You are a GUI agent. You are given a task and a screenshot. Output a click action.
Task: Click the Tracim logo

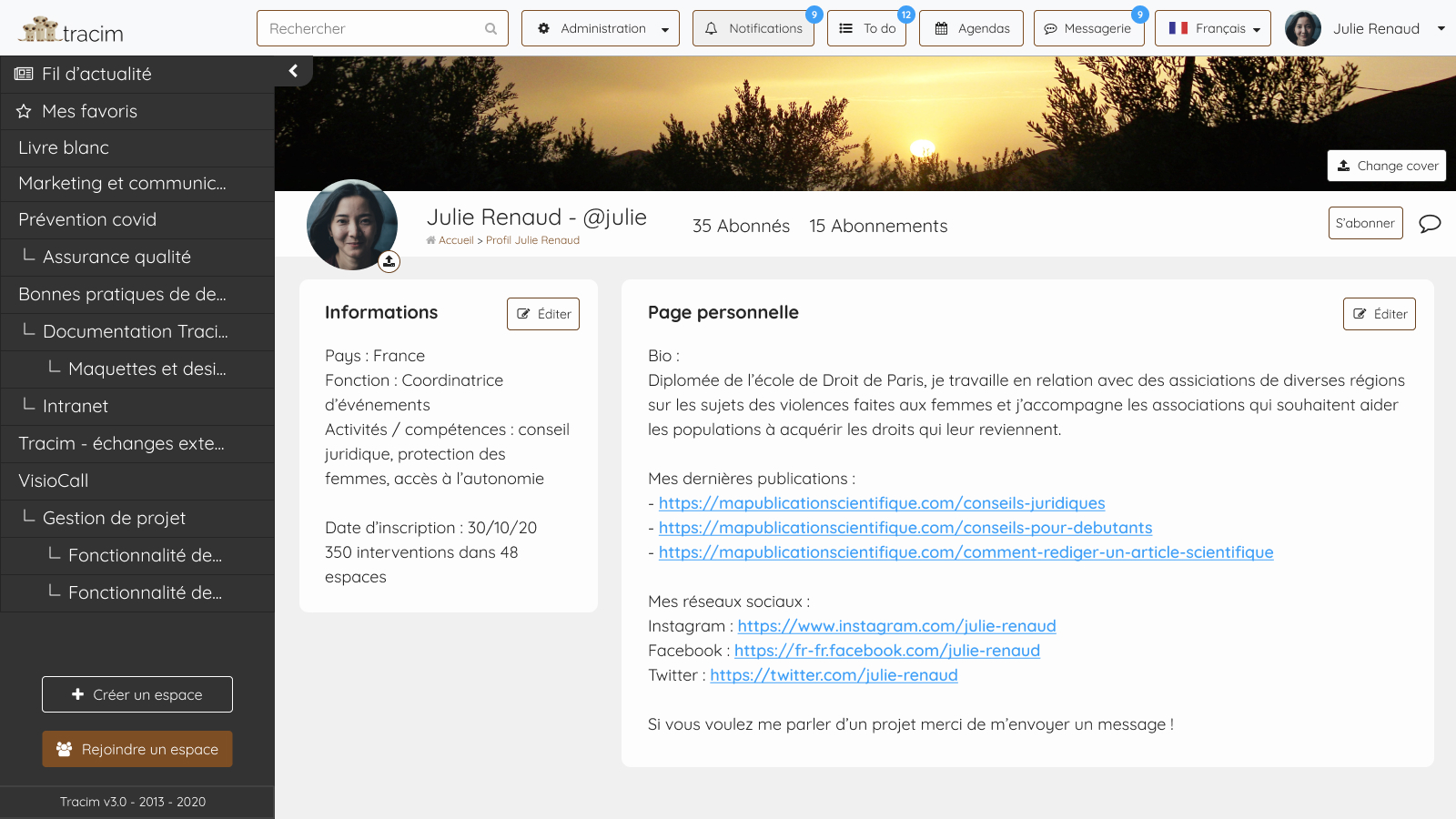(x=71, y=30)
